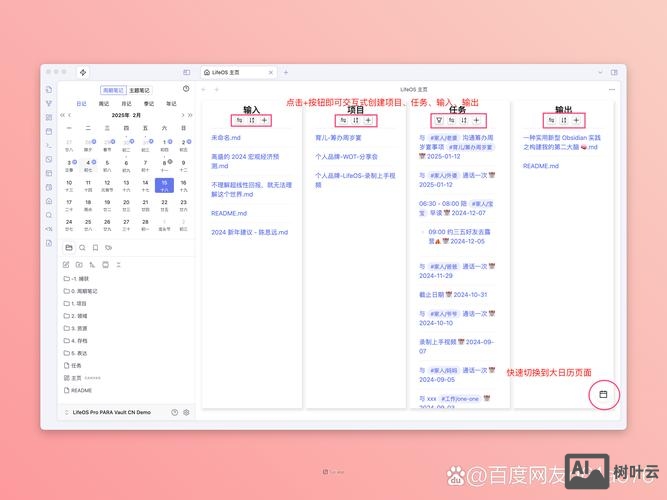Open 个人品牌-WOT-分享会 project link

click(x=346, y=157)
